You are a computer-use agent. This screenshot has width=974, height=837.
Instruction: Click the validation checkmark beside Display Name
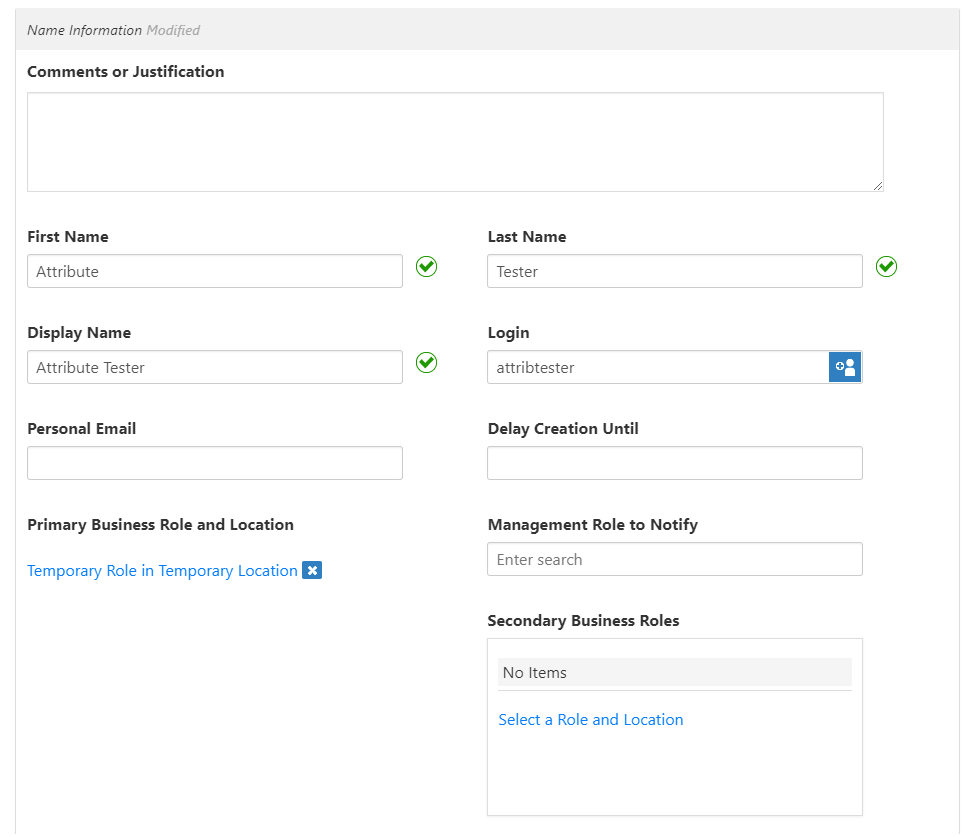pos(426,363)
